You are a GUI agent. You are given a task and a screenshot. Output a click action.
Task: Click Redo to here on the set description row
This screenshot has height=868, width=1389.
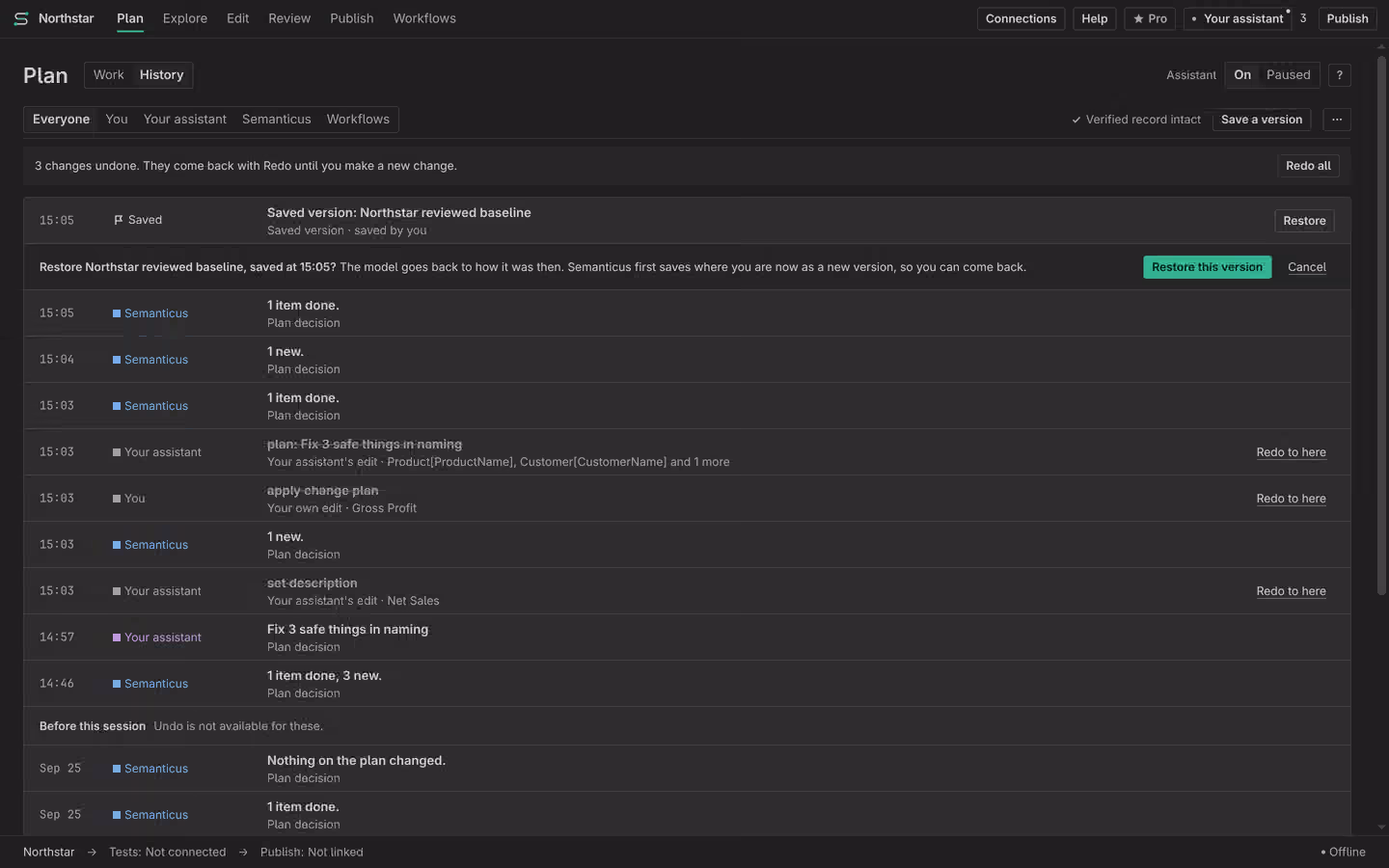[x=1292, y=591]
